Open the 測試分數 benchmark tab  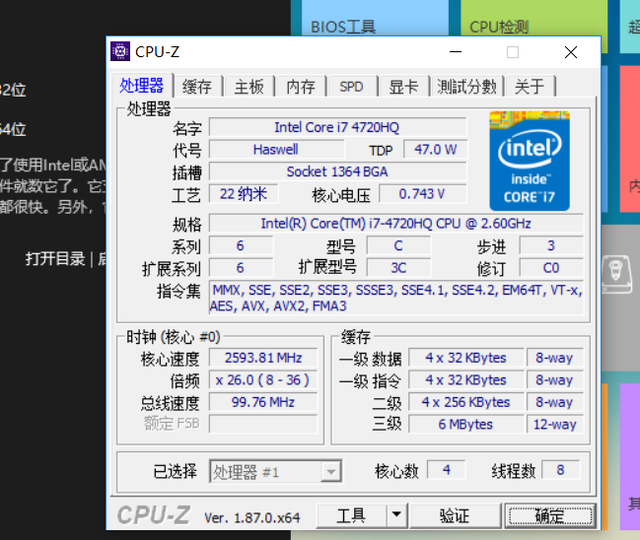tap(467, 87)
